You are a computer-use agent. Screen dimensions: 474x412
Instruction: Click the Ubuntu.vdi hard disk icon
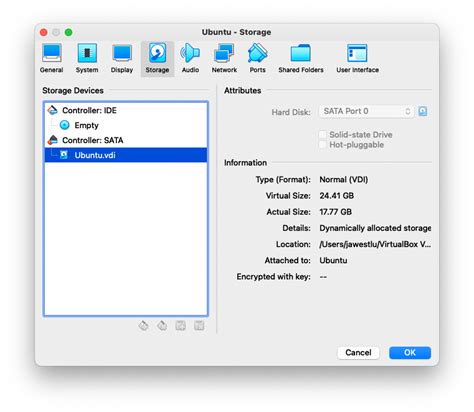coord(64,155)
